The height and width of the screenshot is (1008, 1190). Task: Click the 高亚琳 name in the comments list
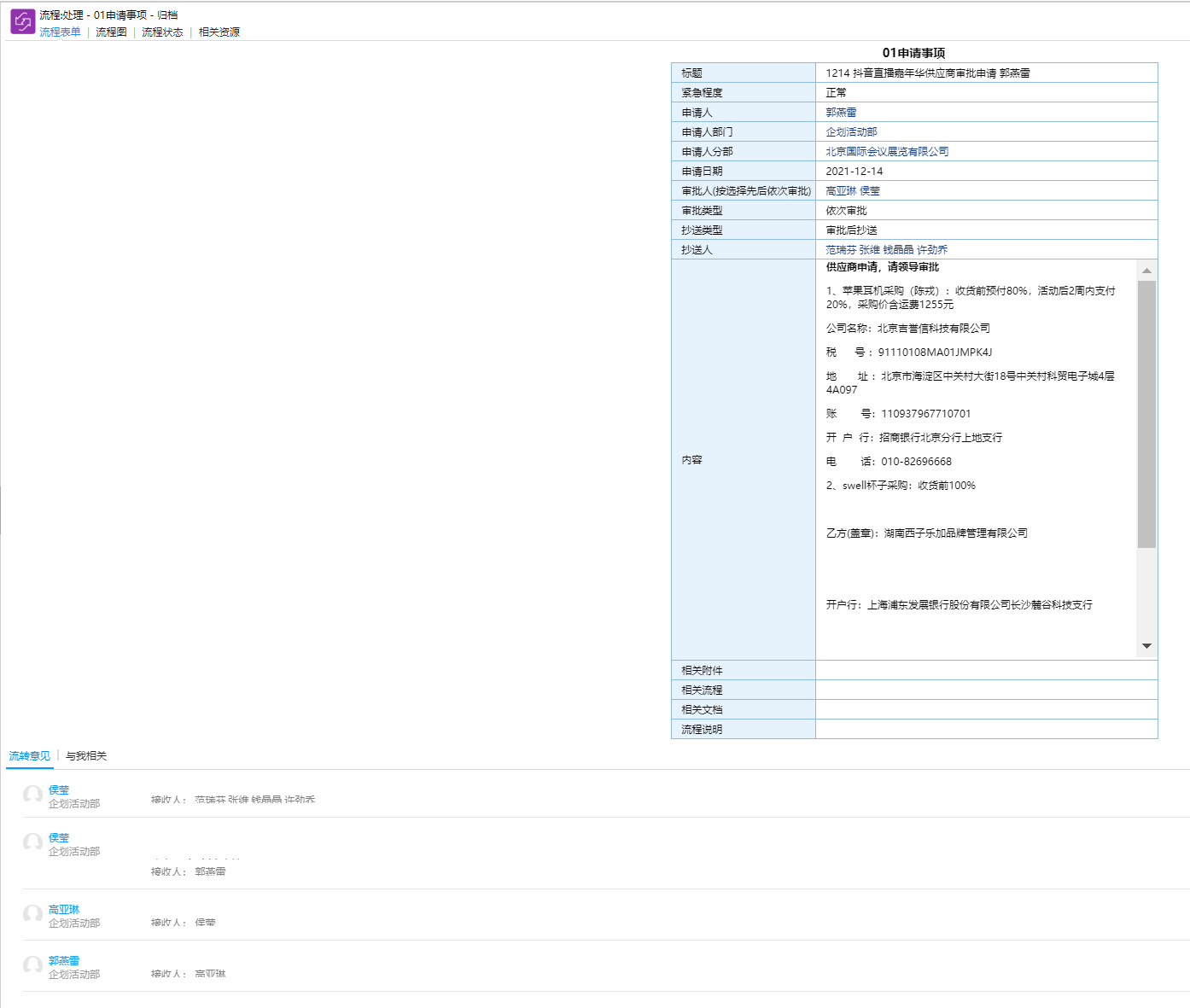point(64,910)
